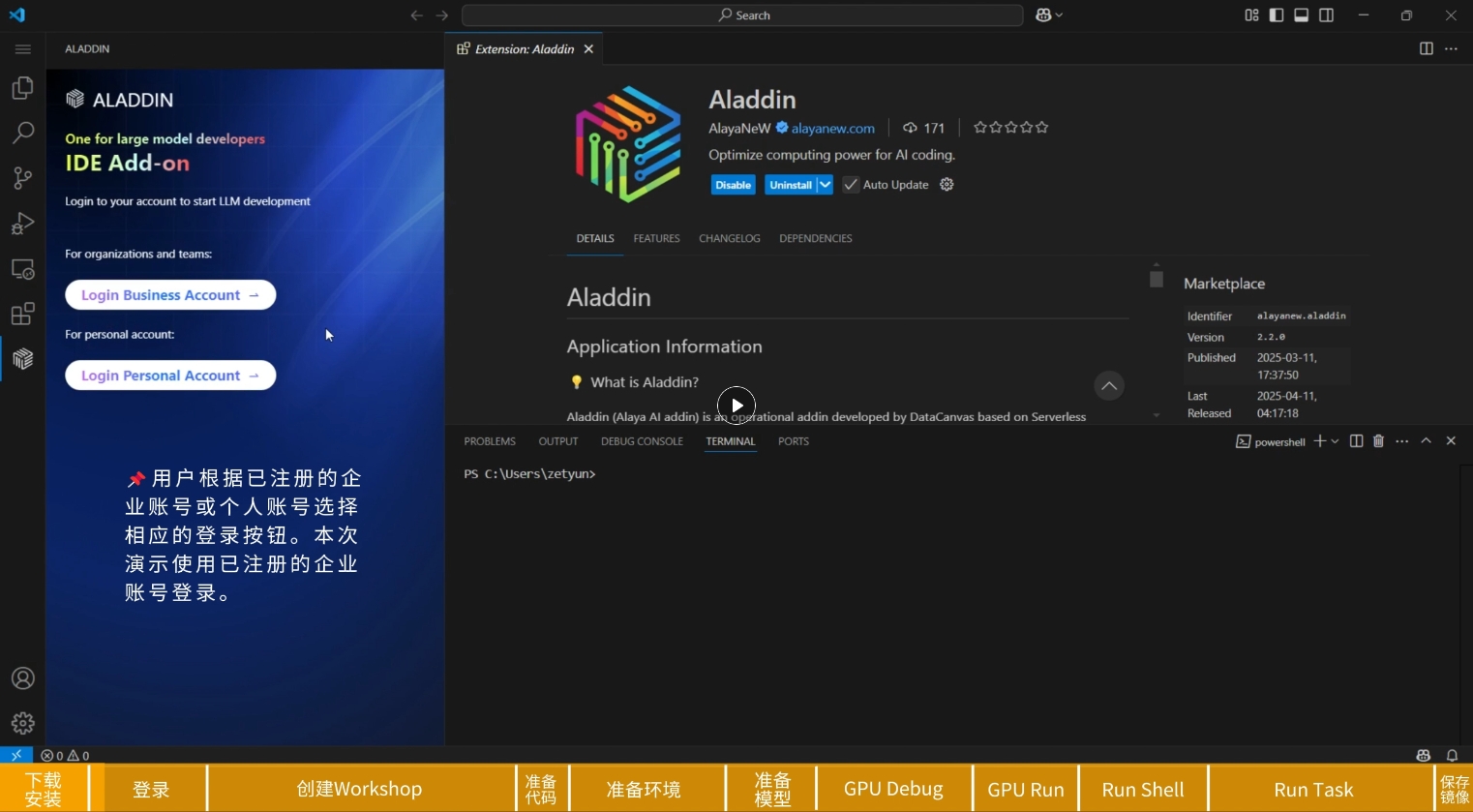Expand the Uninstall dropdown arrow
1473x812 pixels.
click(x=825, y=185)
